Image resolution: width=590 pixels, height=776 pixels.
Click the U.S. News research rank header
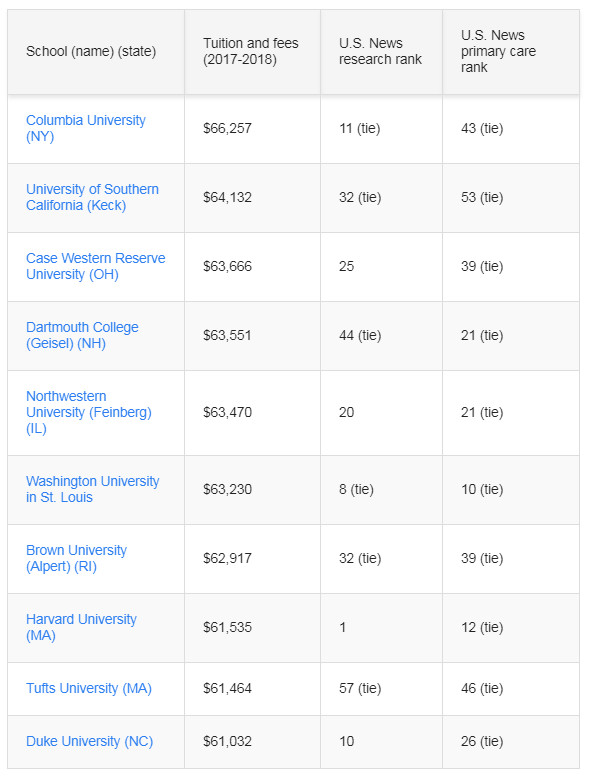click(x=382, y=51)
